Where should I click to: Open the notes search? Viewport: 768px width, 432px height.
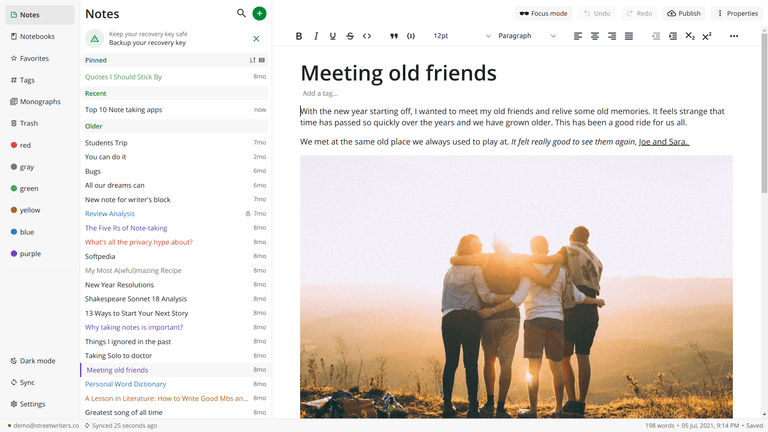[241, 13]
